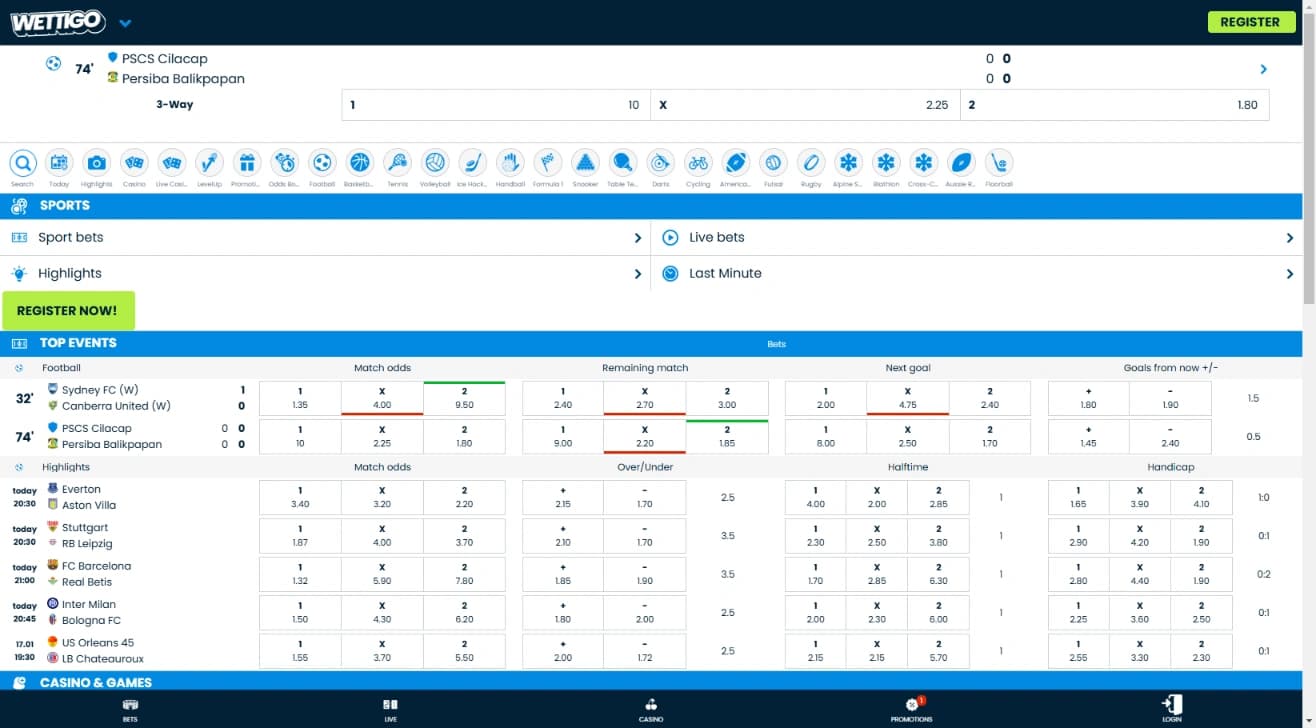This screenshot has height=728, width=1316.
Task: Click the Darts sport icon
Action: 660,163
